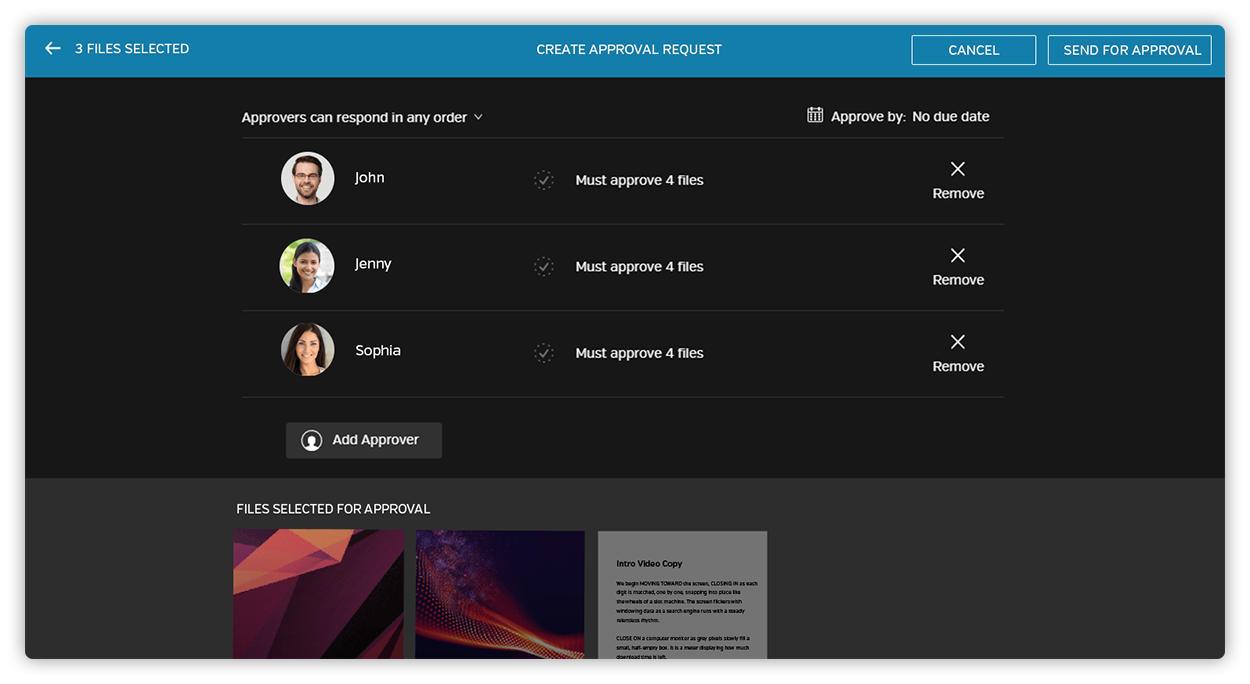Change the Approve by due date setting

(949, 116)
